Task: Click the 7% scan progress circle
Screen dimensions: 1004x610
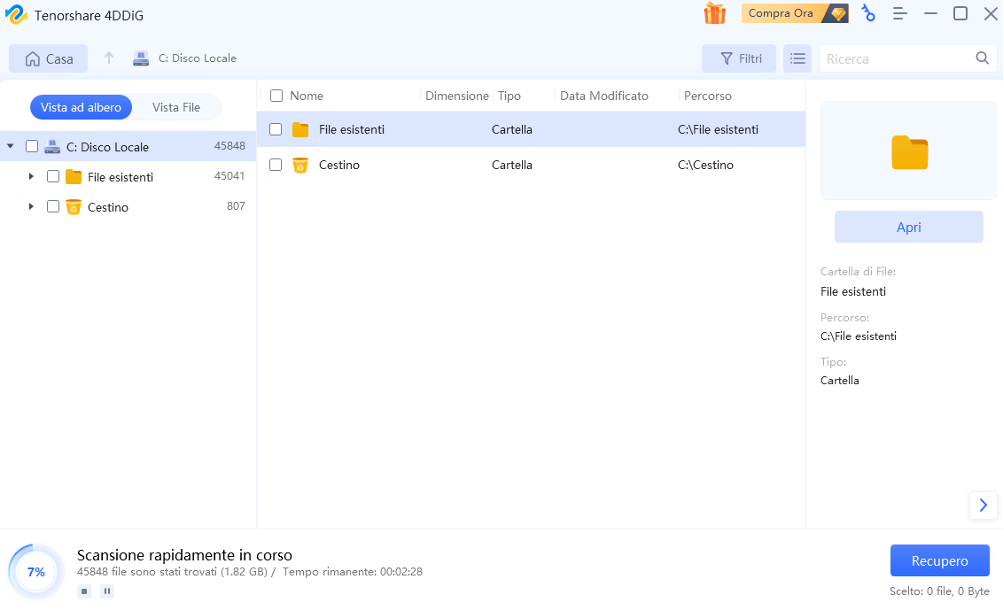Action: pyautogui.click(x=36, y=572)
